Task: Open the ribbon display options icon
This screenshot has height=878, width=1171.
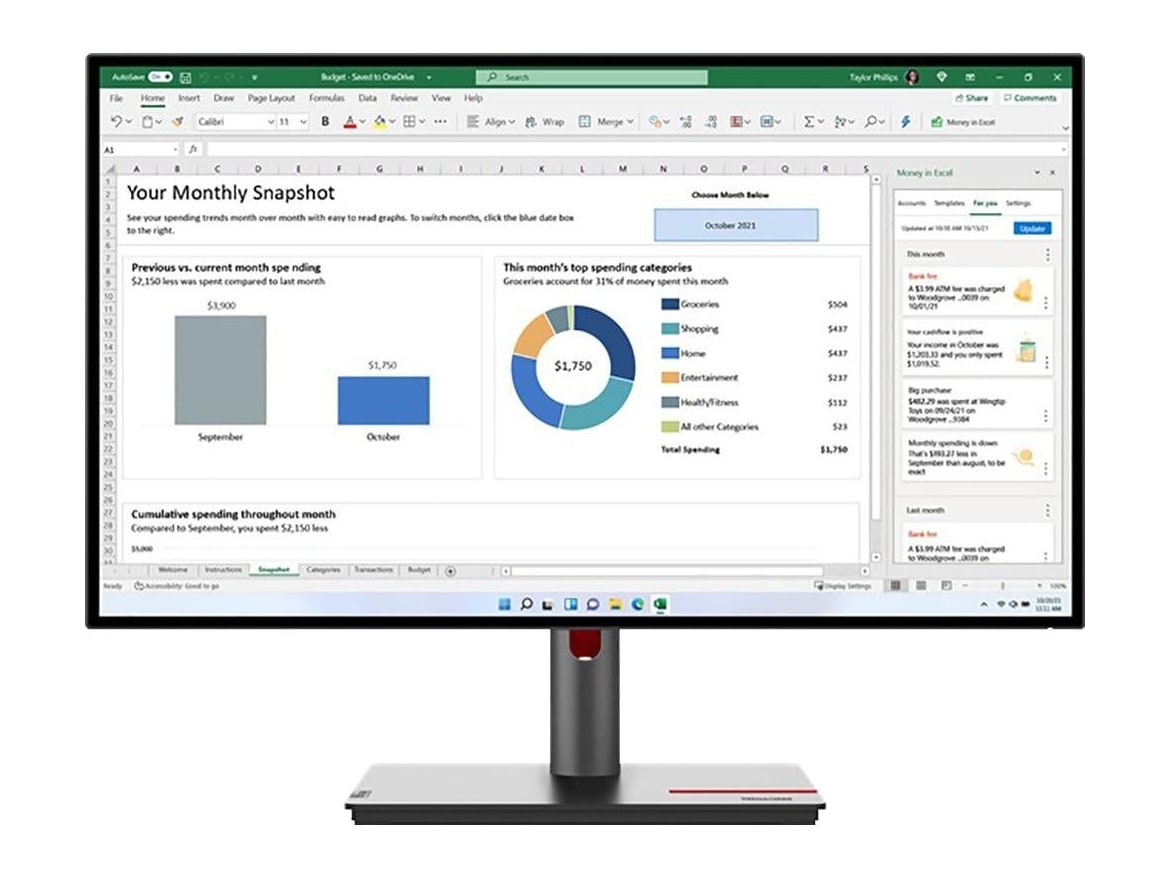Action: pyautogui.click(x=970, y=77)
